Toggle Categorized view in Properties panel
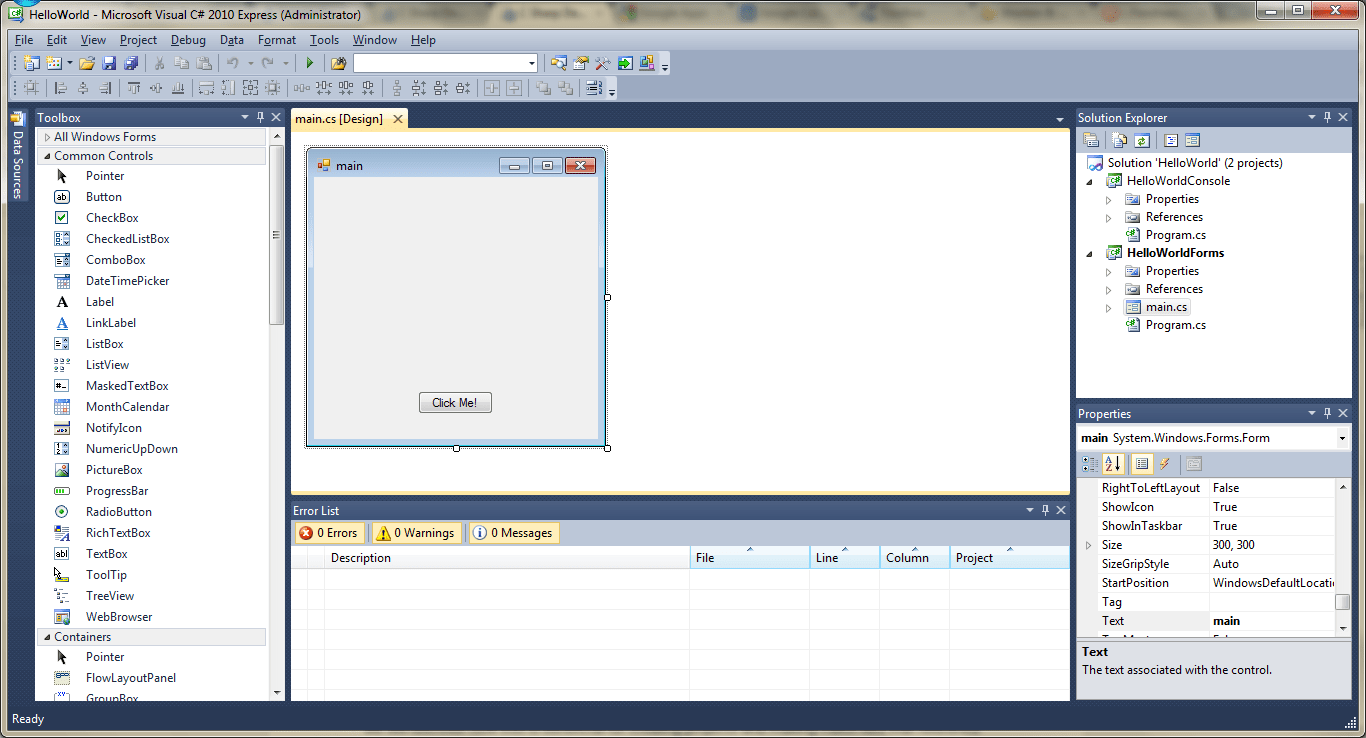Image resolution: width=1366 pixels, height=738 pixels. [x=1091, y=464]
